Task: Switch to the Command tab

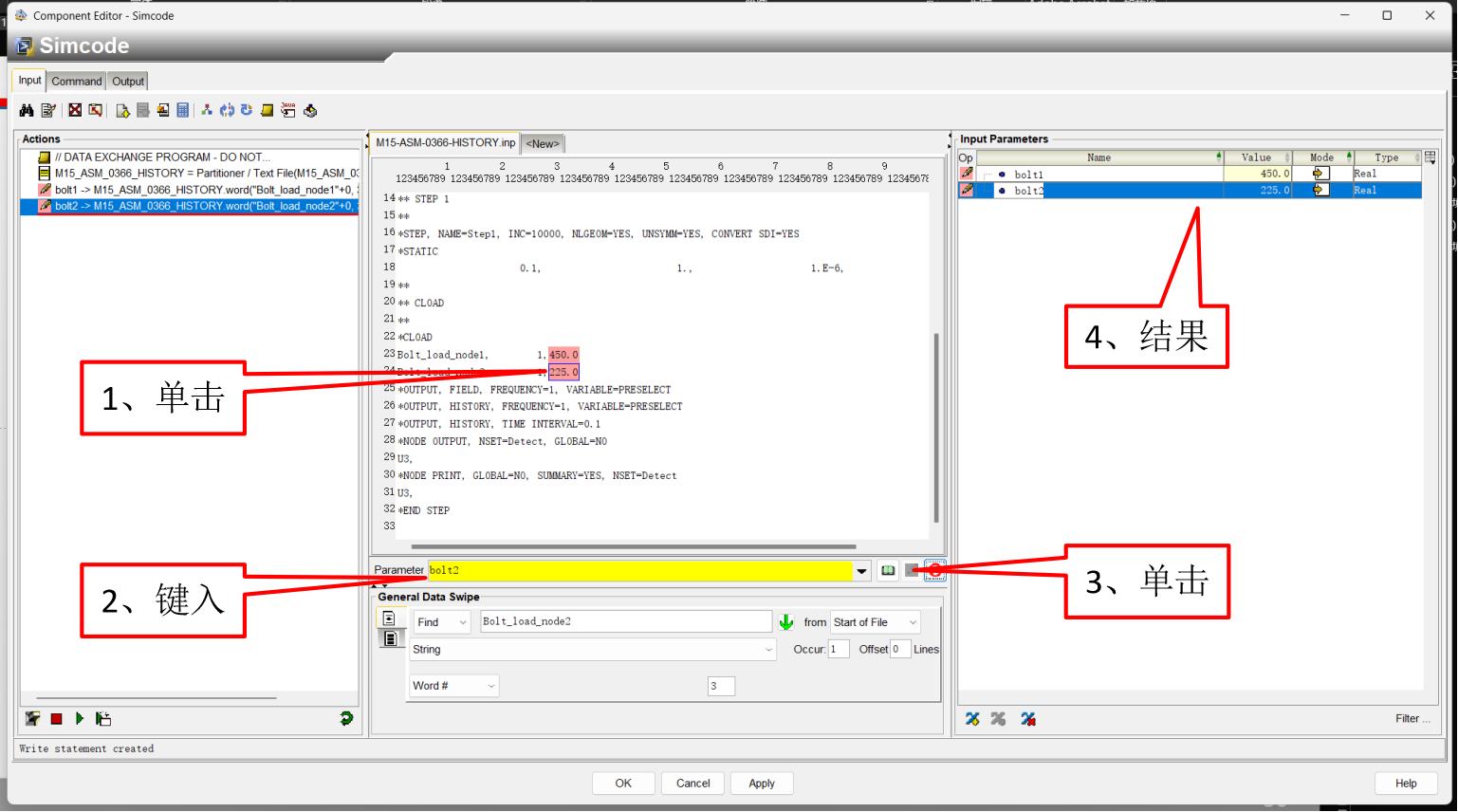Action: 76,82
